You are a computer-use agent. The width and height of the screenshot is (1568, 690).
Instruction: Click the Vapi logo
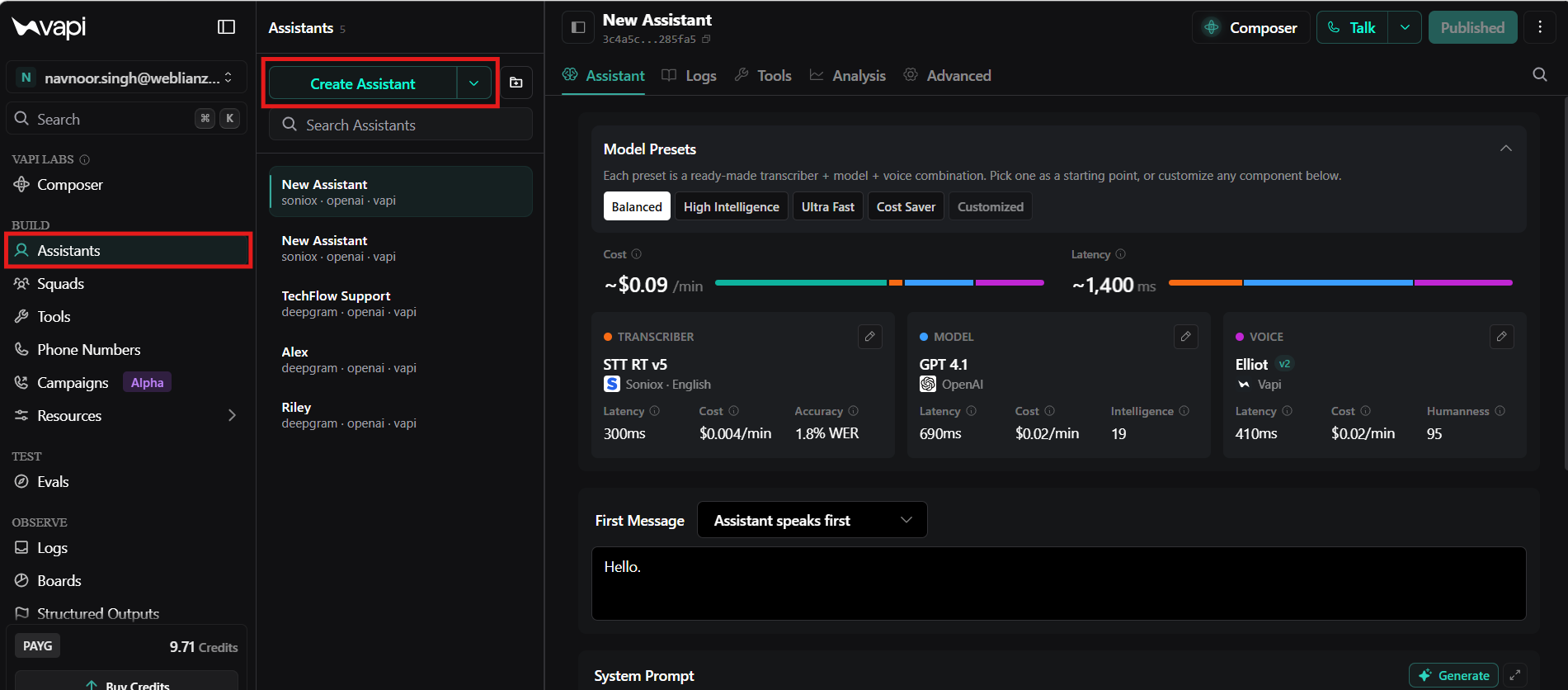coord(49,27)
